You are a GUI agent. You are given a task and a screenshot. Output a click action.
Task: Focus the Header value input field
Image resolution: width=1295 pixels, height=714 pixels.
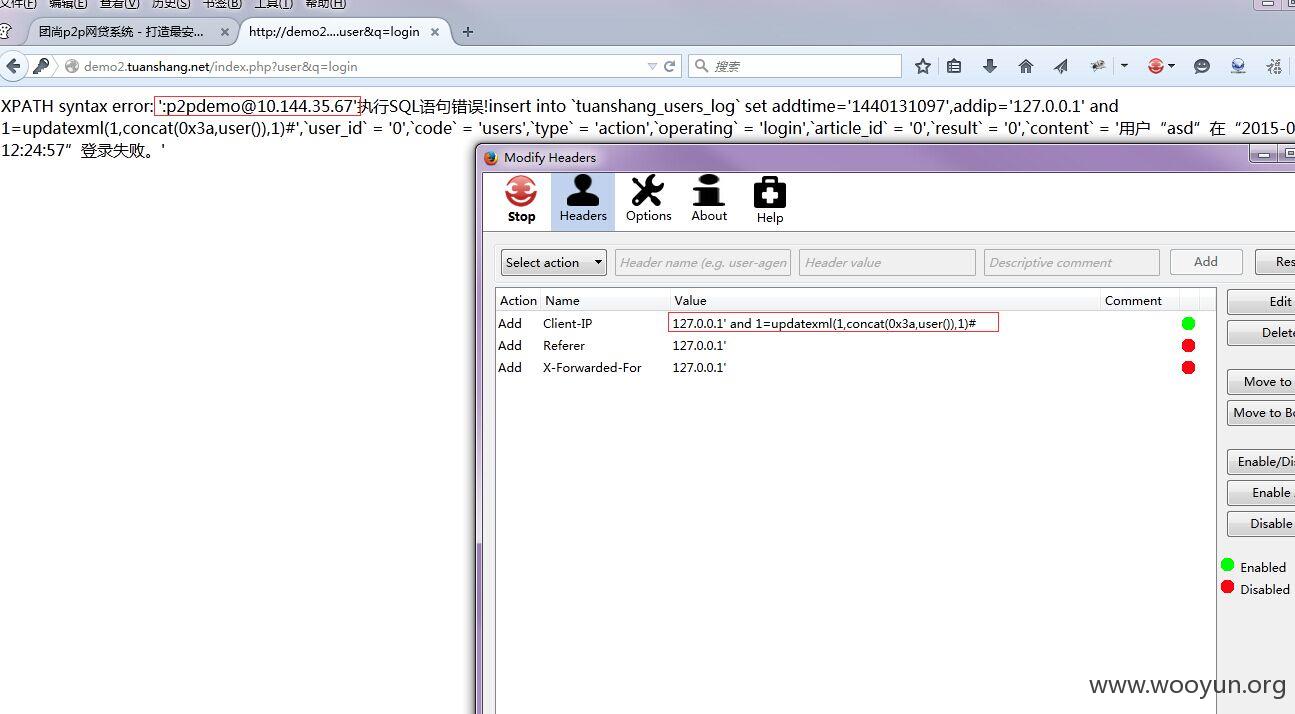coord(887,262)
